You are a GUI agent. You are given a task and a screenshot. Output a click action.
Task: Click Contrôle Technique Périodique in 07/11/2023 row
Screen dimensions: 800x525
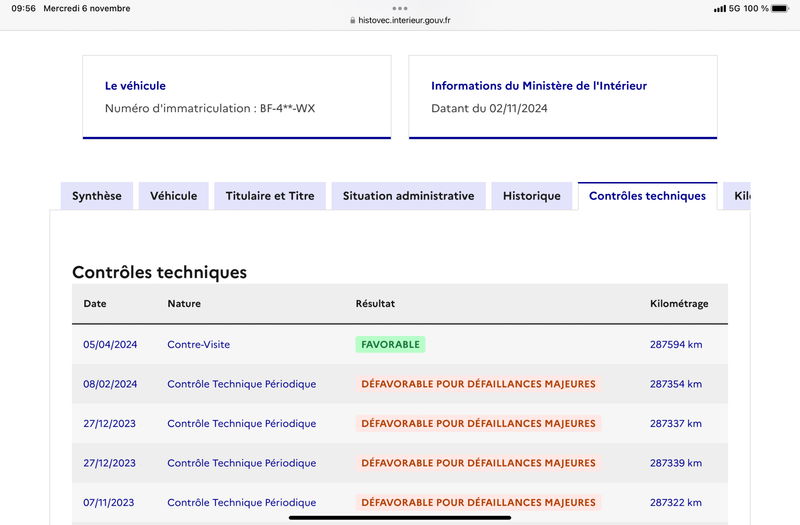[x=242, y=503]
